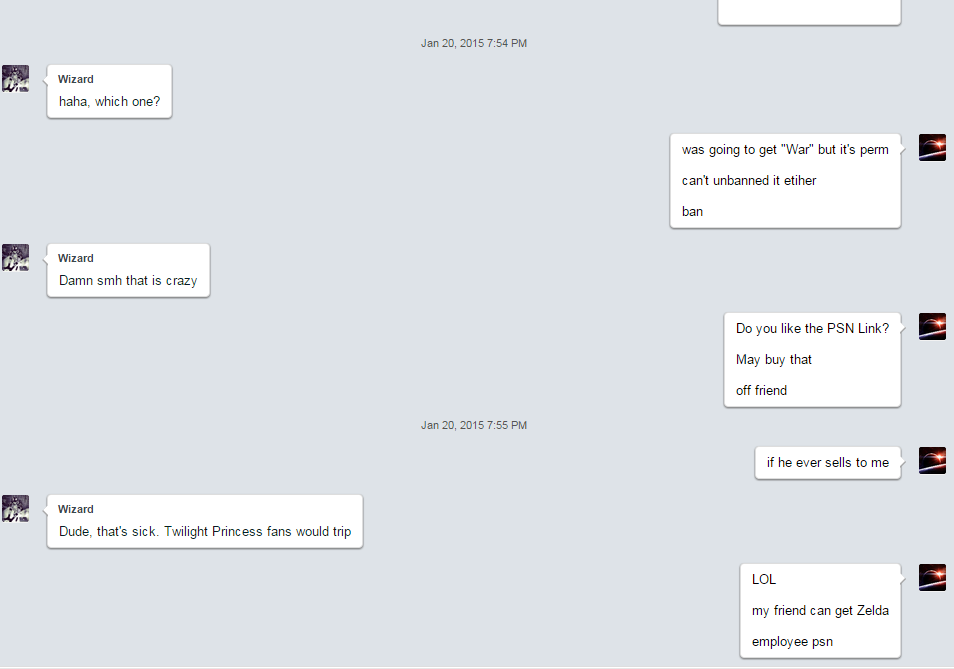Click the planet avatar beside the 'War' message

(x=932, y=147)
